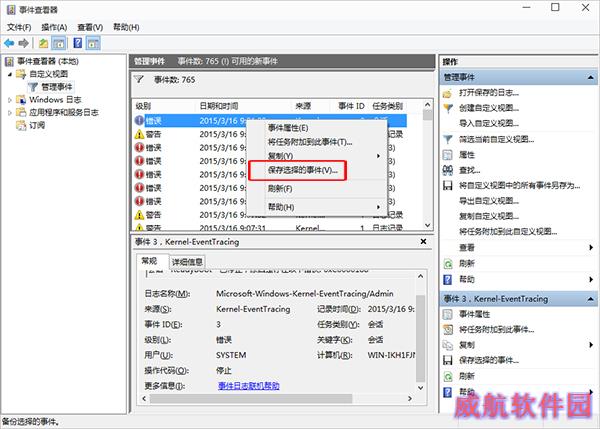Select 订阅 in the tree

tap(37, 125)
